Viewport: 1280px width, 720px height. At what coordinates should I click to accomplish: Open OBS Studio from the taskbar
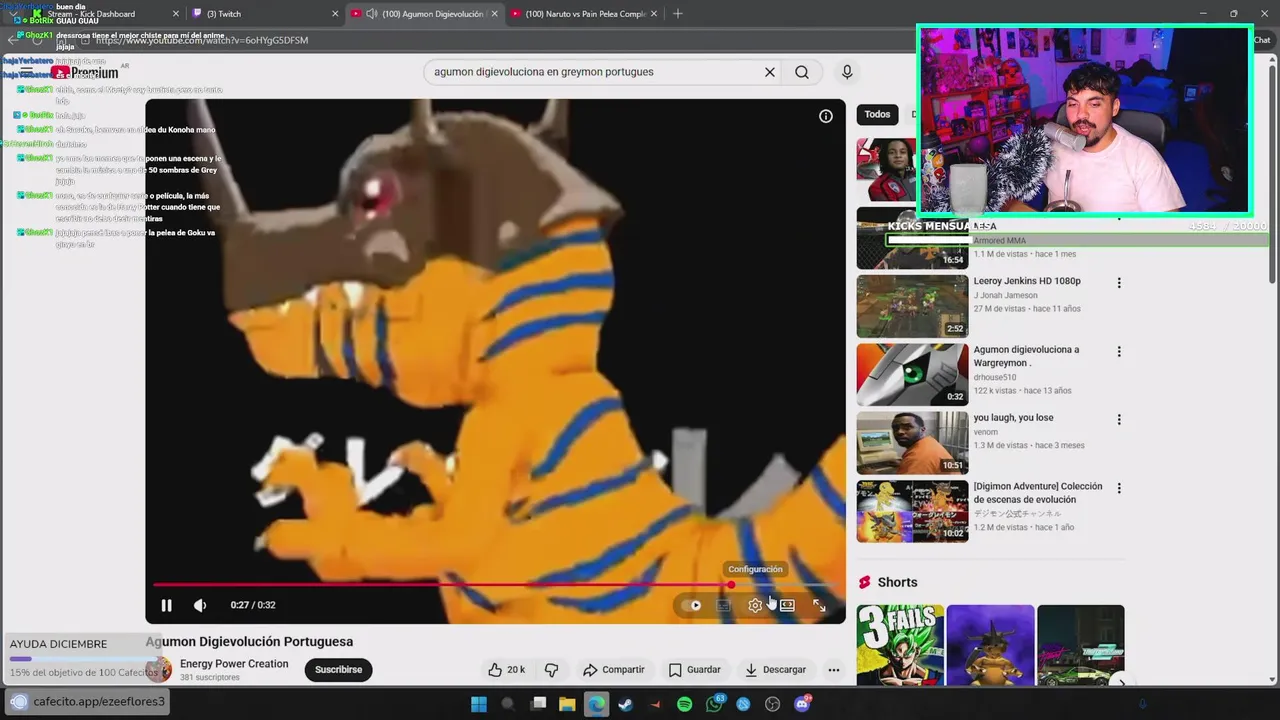pos(773,704)
